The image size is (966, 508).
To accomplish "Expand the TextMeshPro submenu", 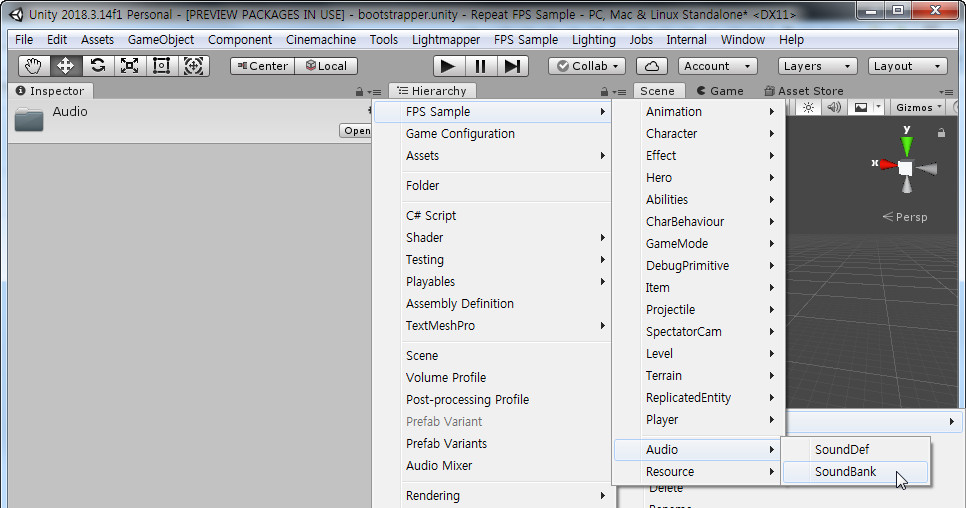I will click(x=493, y=326).
